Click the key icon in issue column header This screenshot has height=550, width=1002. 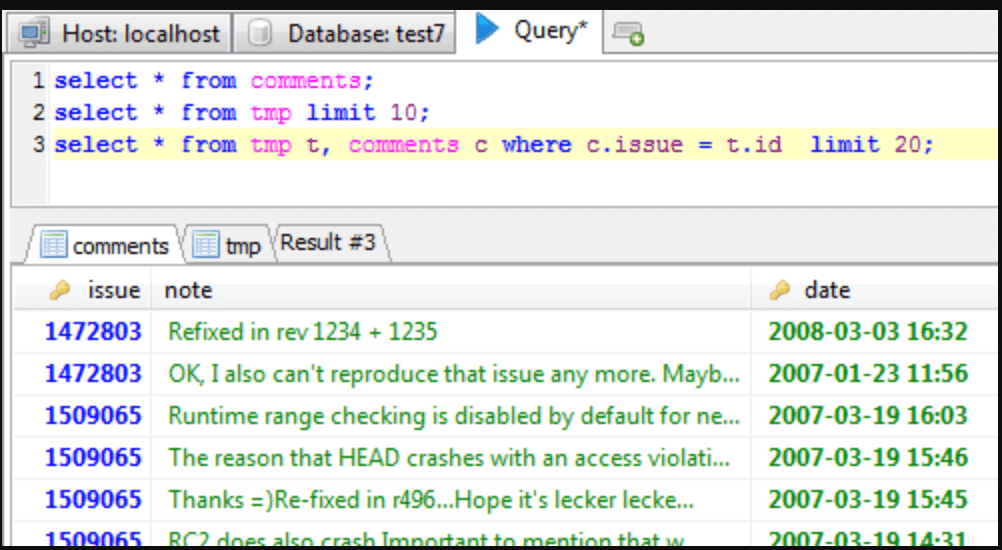[60, 291]
